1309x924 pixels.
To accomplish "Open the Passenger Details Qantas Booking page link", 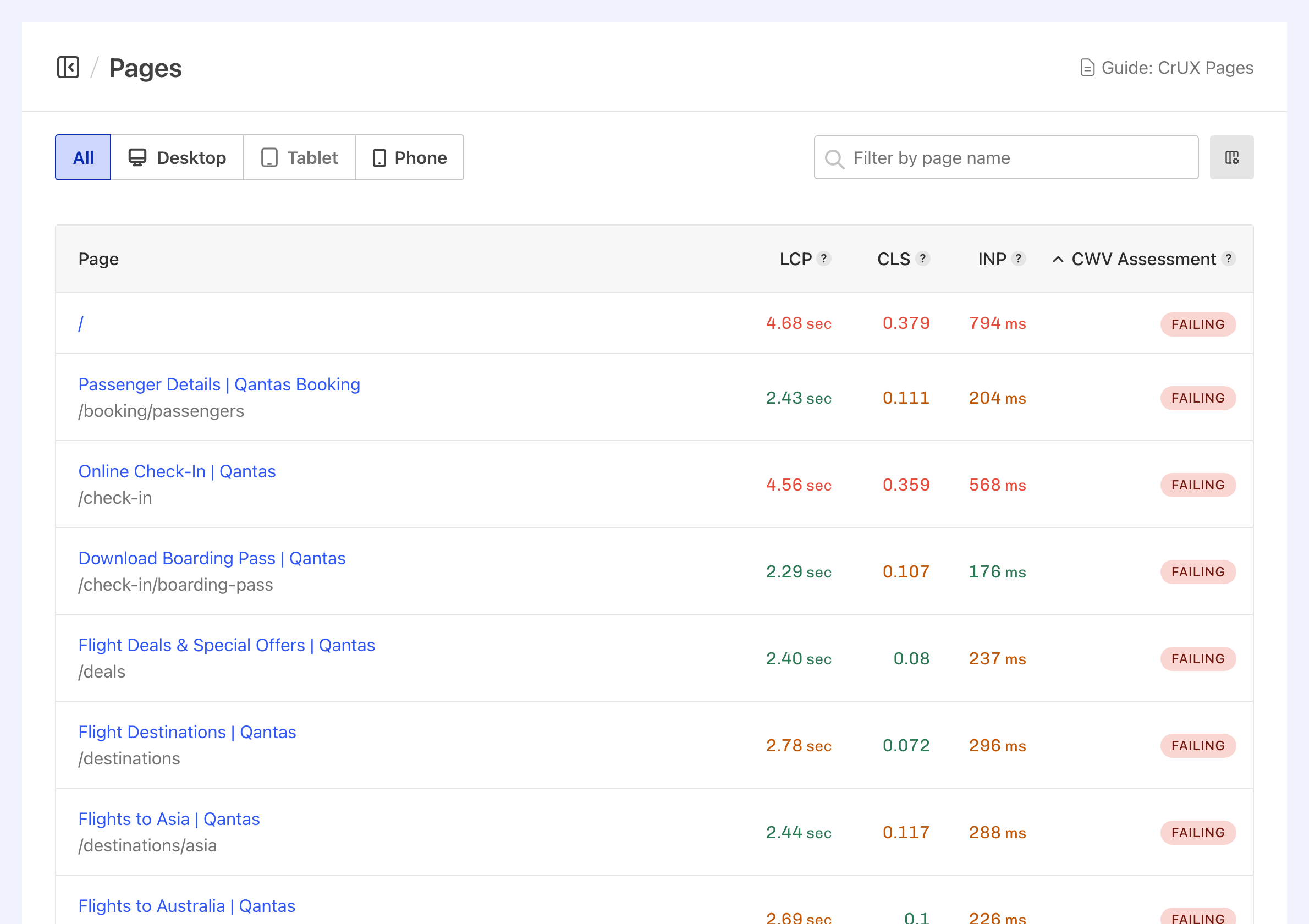I will (219, 384).
